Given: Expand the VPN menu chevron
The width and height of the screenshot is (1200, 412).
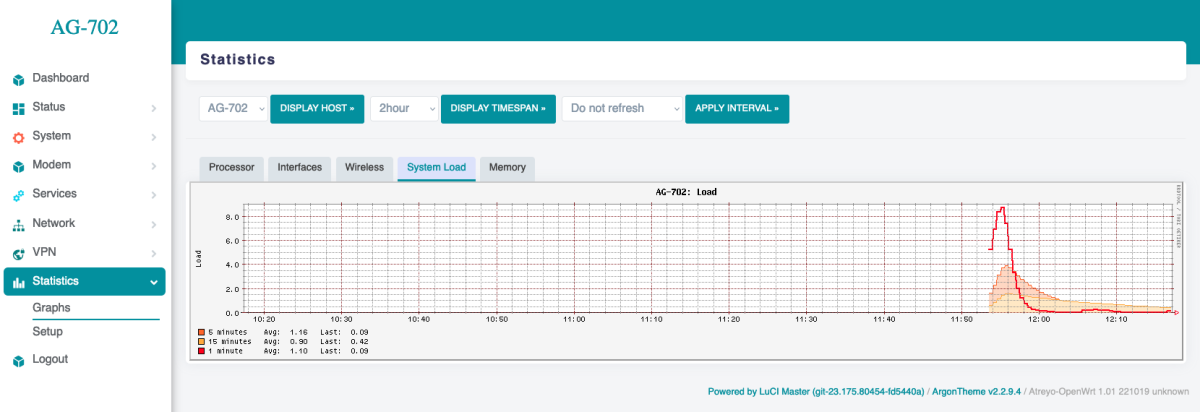Looking at the screenshot, I should click(x=153, y=253).
